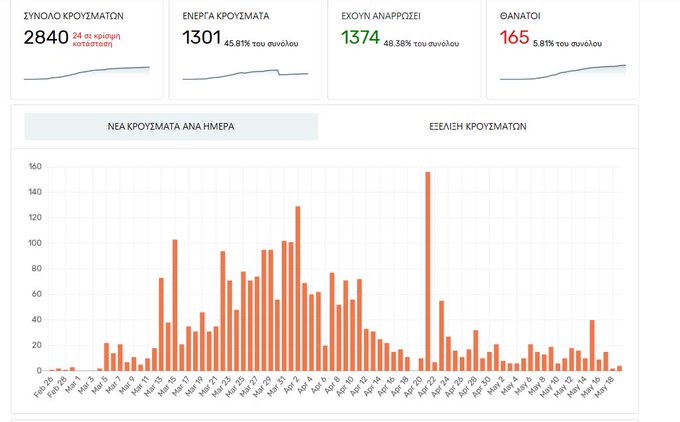Click the x-axis label May 18
The height and width of the screenshot is (422, 680).
[604, 386]
